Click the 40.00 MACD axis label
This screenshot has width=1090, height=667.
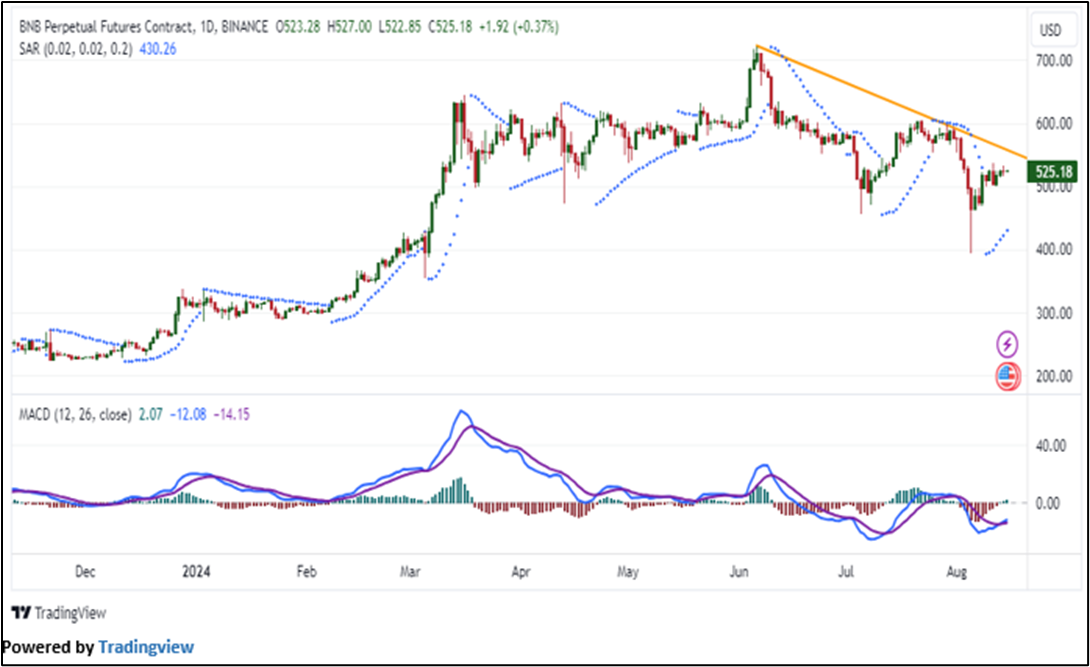pyautogui.click(x=1051, y=446)
